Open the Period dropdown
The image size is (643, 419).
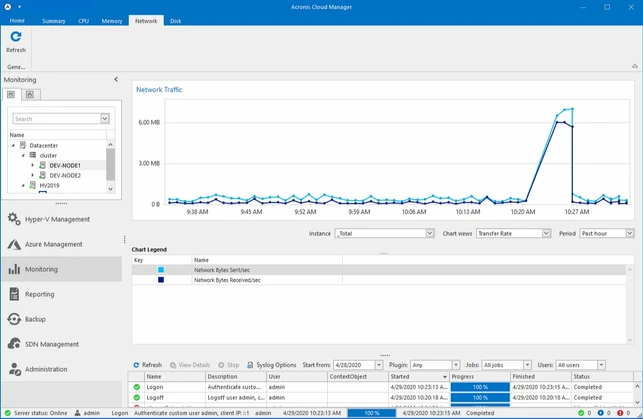click(x=629, y=233)
